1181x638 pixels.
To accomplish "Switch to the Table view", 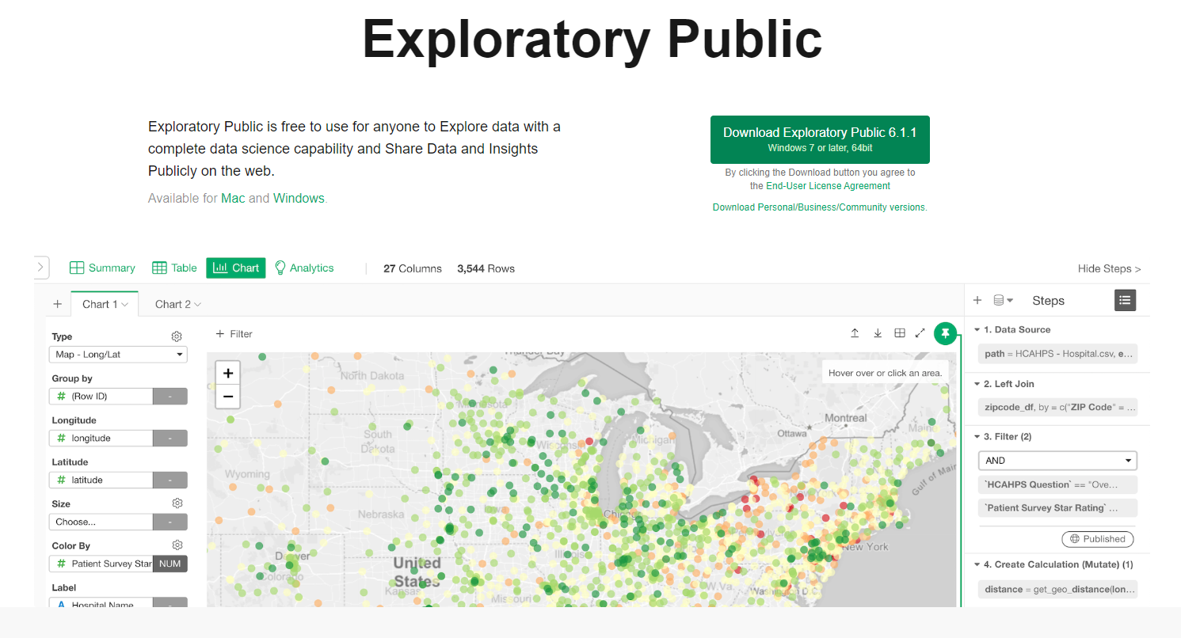I will 175,267.
